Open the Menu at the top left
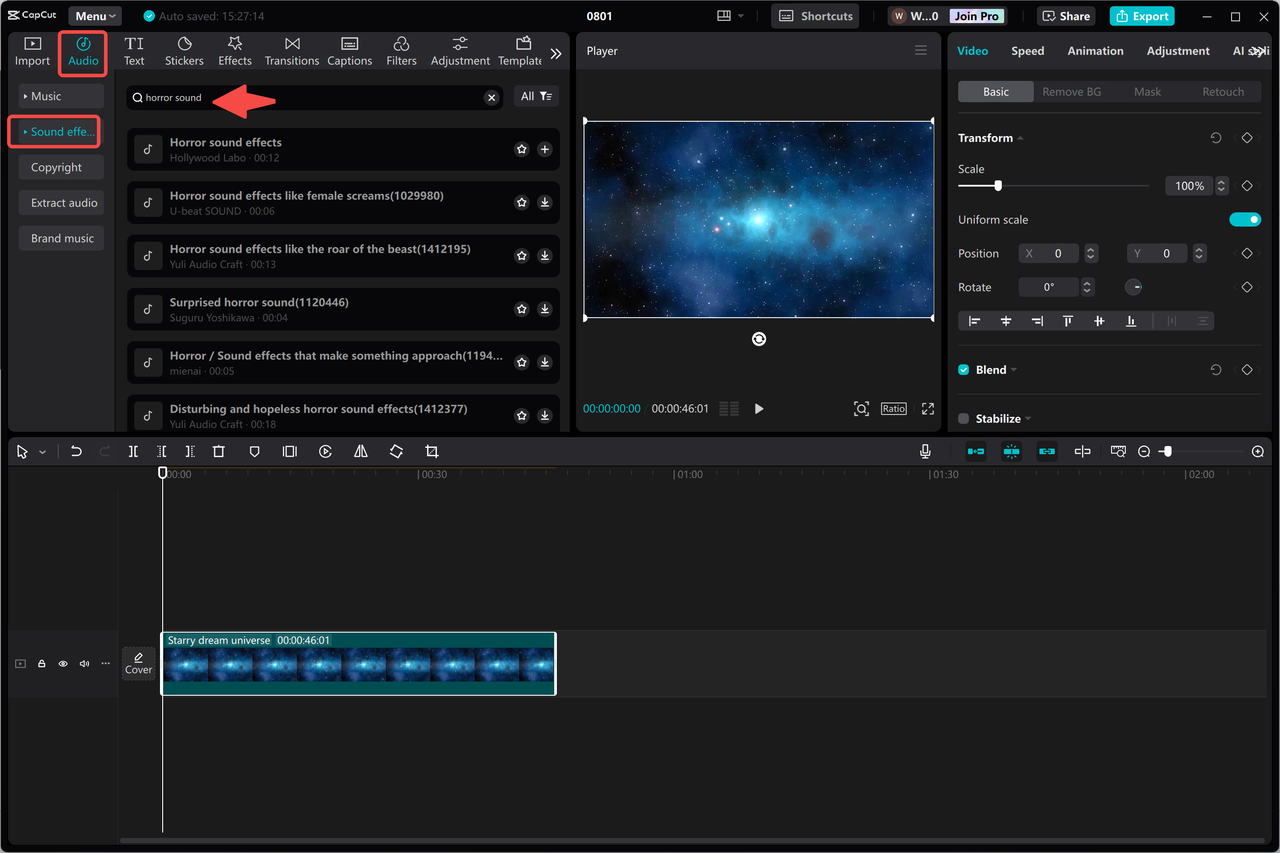The image size is (1280, 853). pos(94,15)
